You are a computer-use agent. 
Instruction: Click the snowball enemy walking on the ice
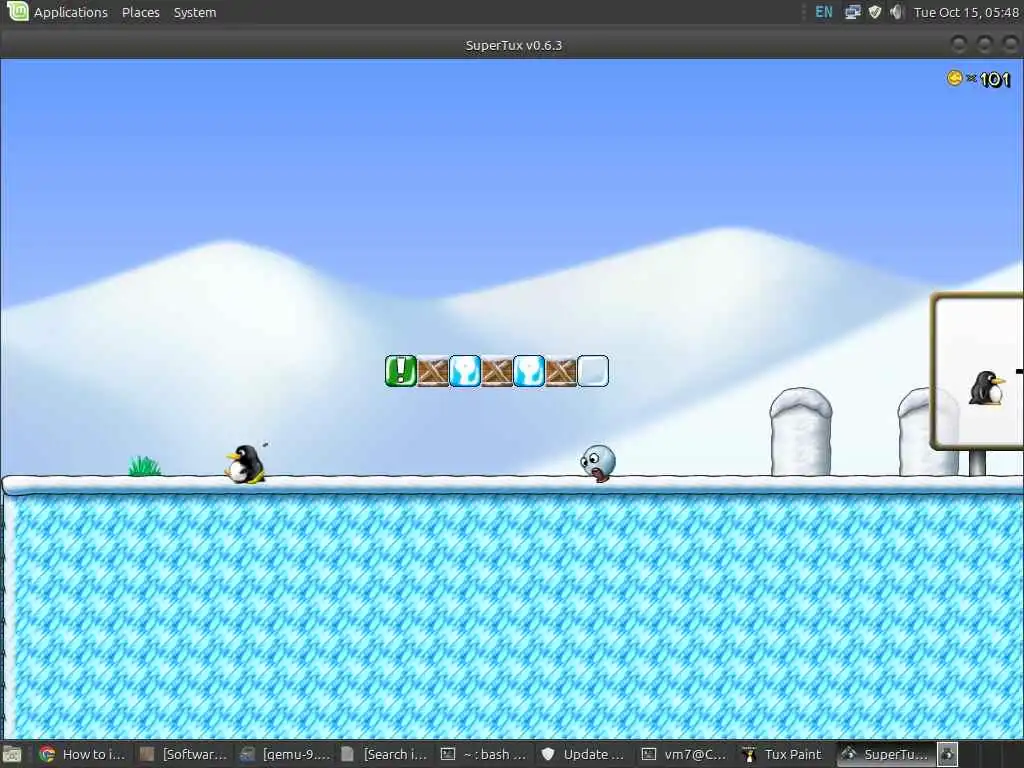coord(598,462)
